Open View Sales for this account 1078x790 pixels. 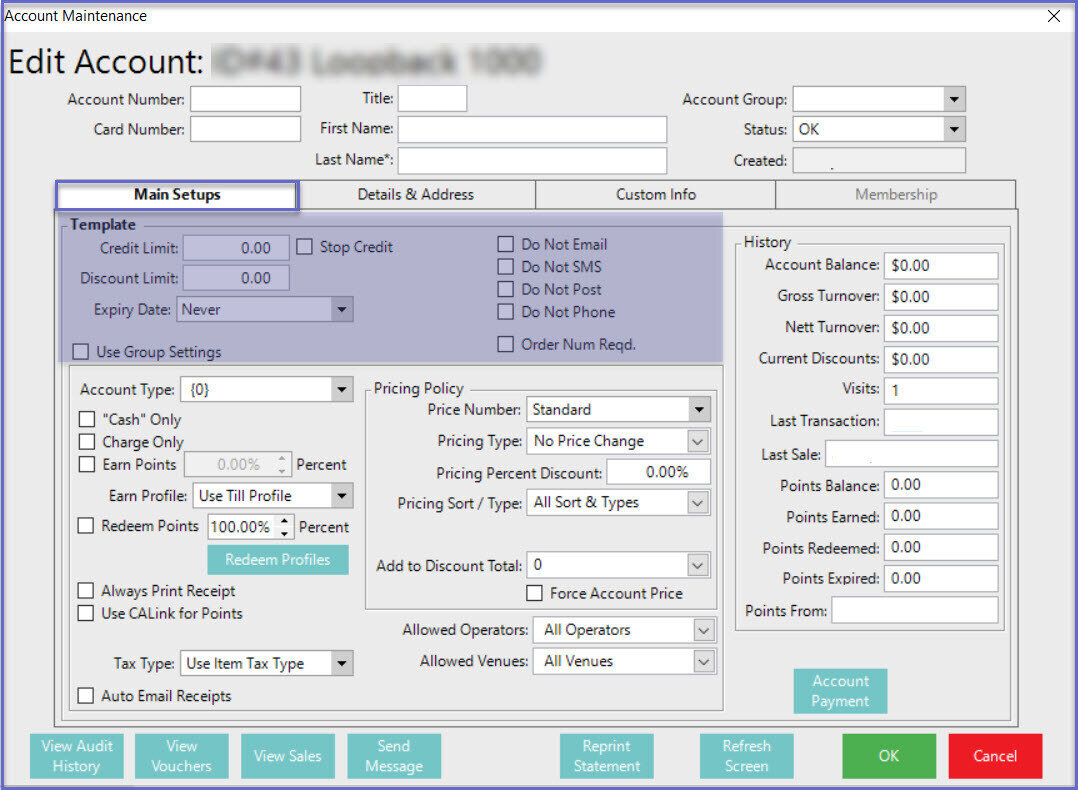287,756
